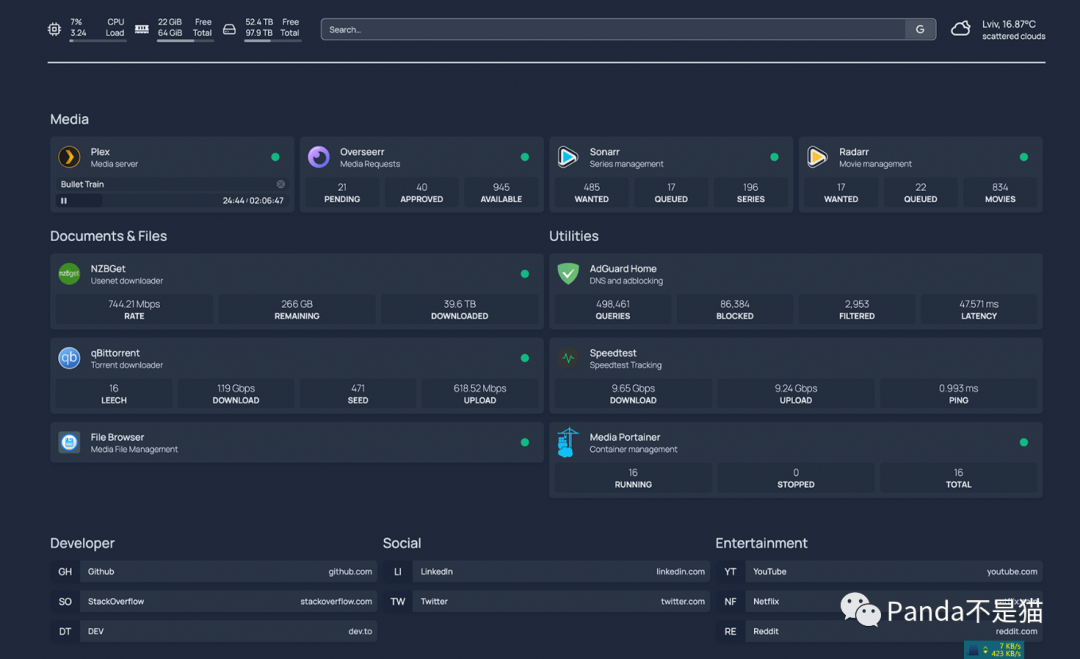Image resolution: width=1080 pixels, height=659 pixels.
Task: Focus the Search input field
Action: point(613,29)
